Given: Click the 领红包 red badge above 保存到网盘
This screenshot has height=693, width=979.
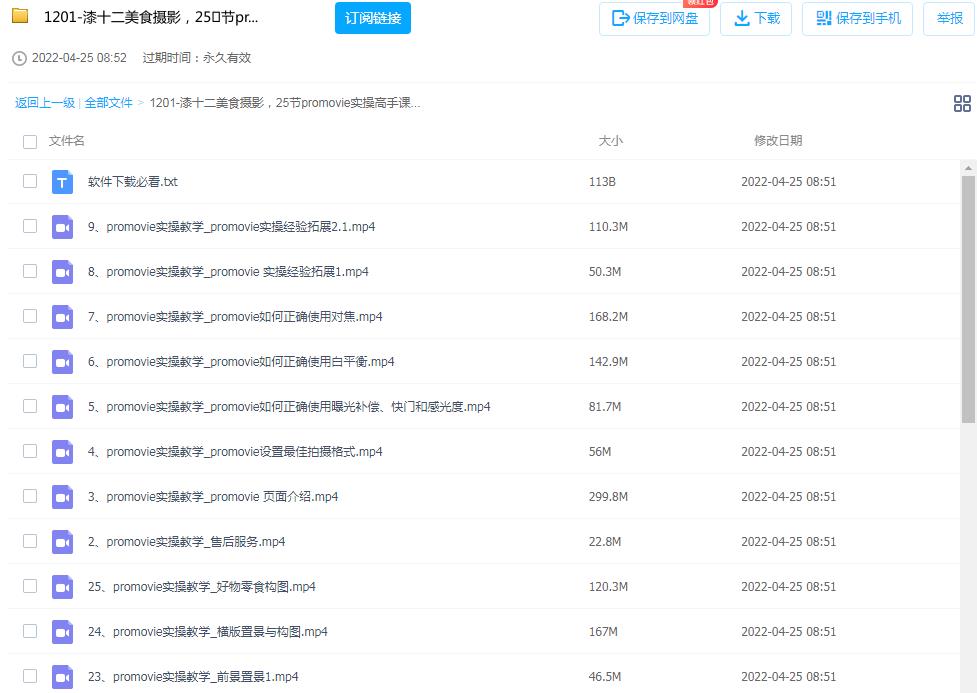Looking at the screenshot, I should point(700,3).
